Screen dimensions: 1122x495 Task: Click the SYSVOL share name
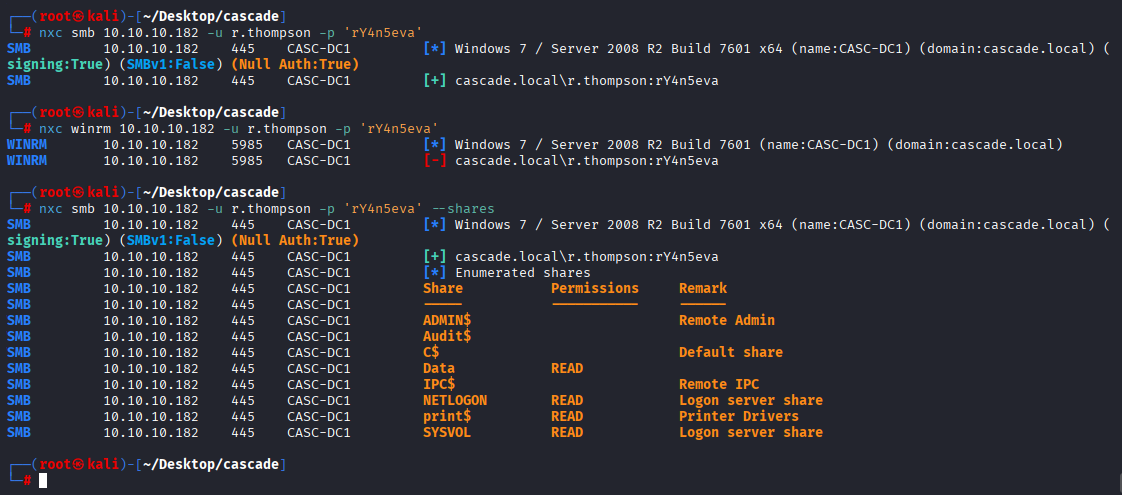(447, 432)
